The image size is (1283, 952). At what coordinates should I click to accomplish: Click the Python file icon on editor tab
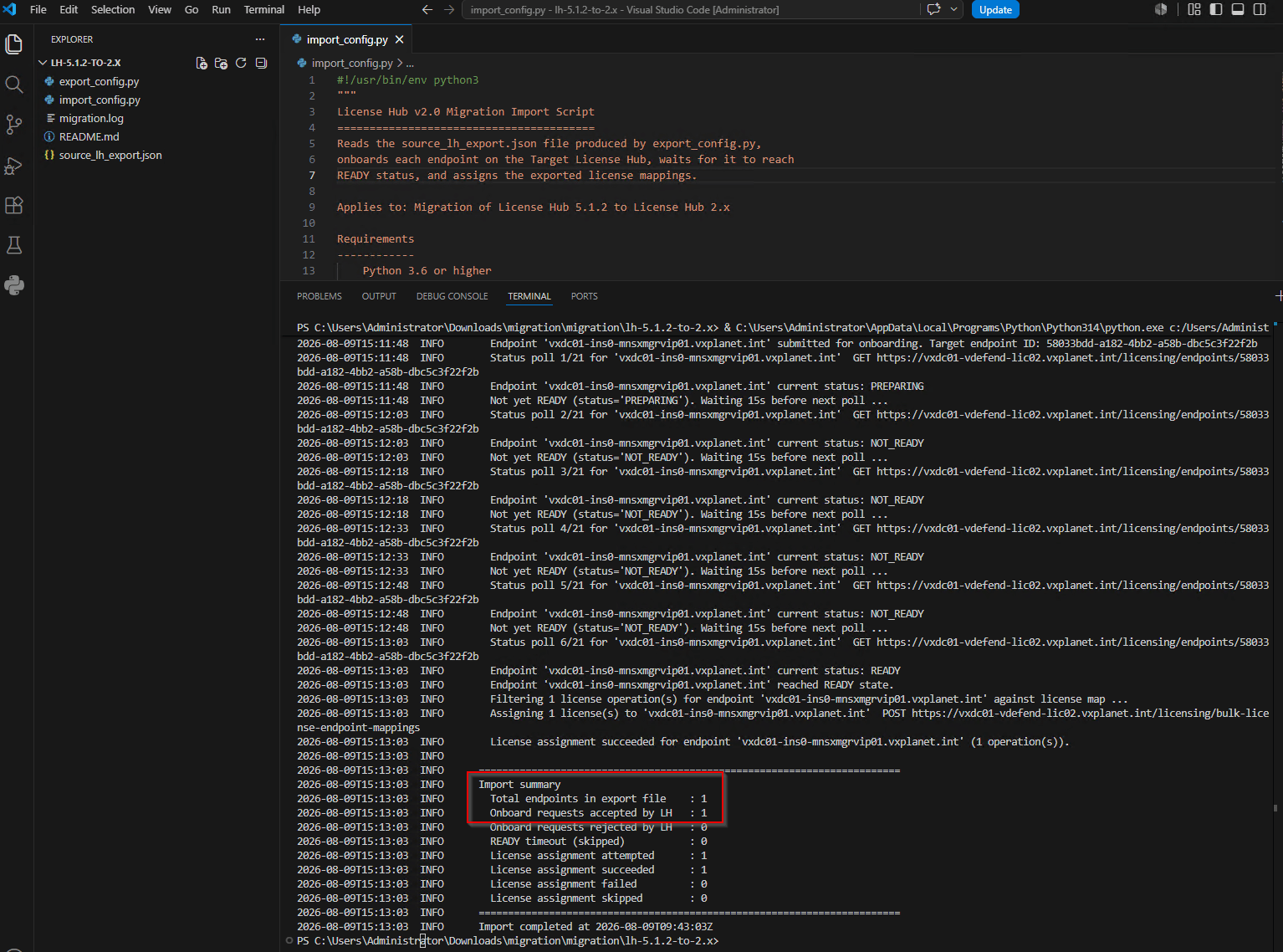click(297, 39)
